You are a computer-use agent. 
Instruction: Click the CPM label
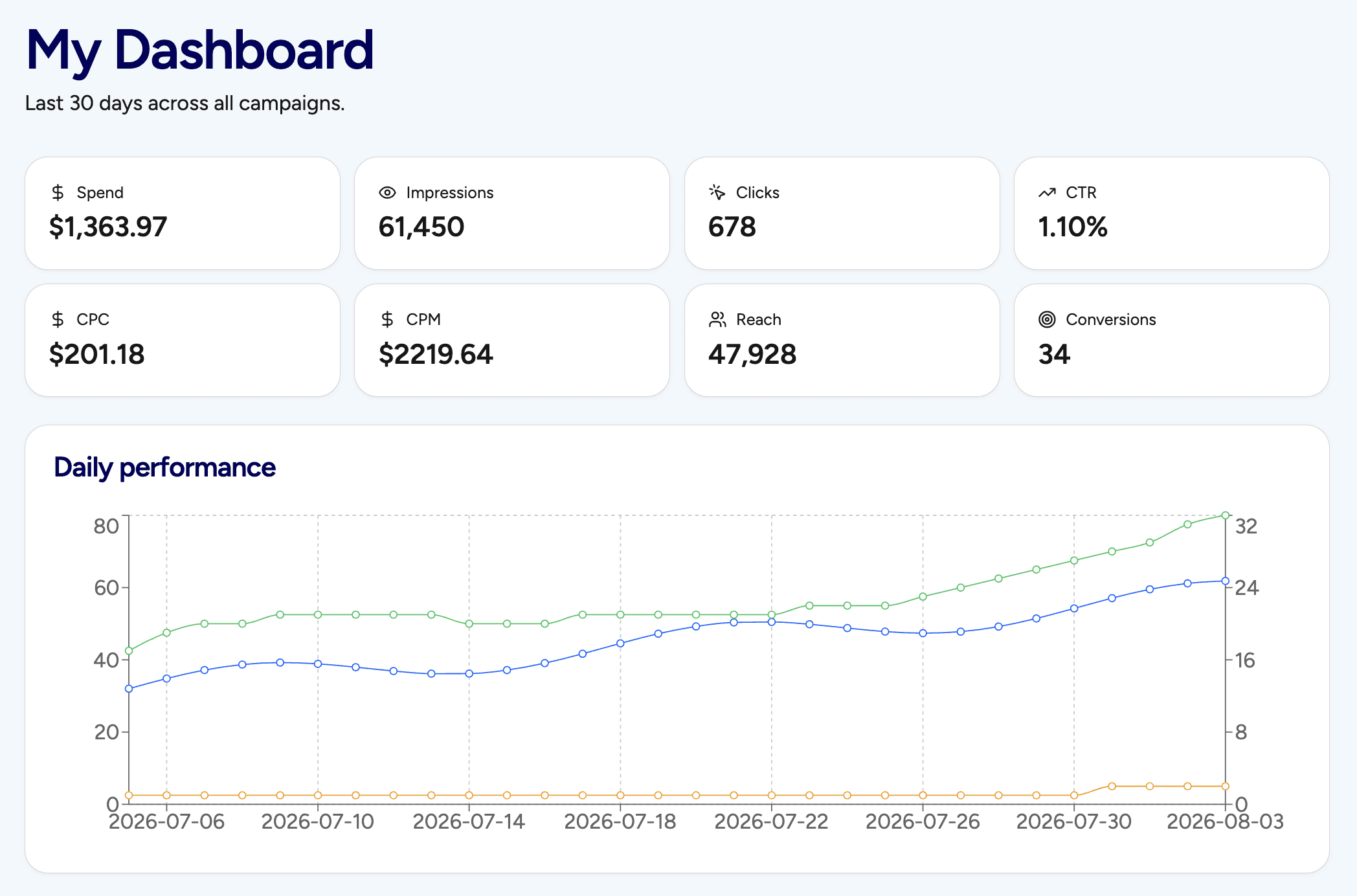coord(423,320)
